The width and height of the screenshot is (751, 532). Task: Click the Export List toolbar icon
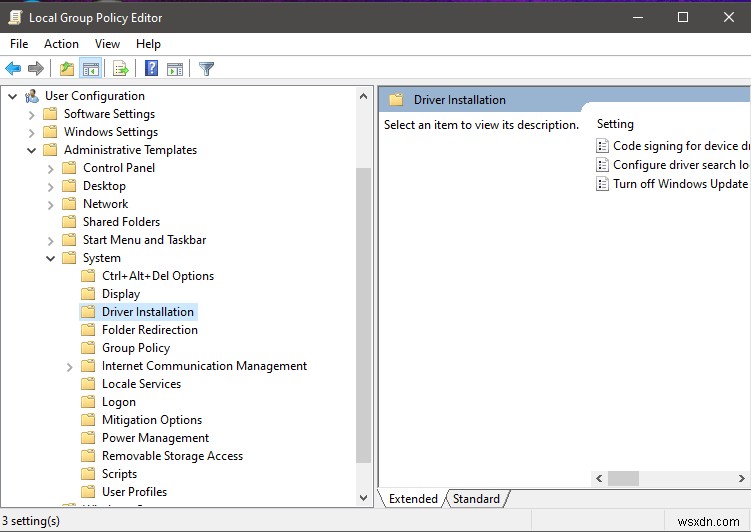click(121, 69)
